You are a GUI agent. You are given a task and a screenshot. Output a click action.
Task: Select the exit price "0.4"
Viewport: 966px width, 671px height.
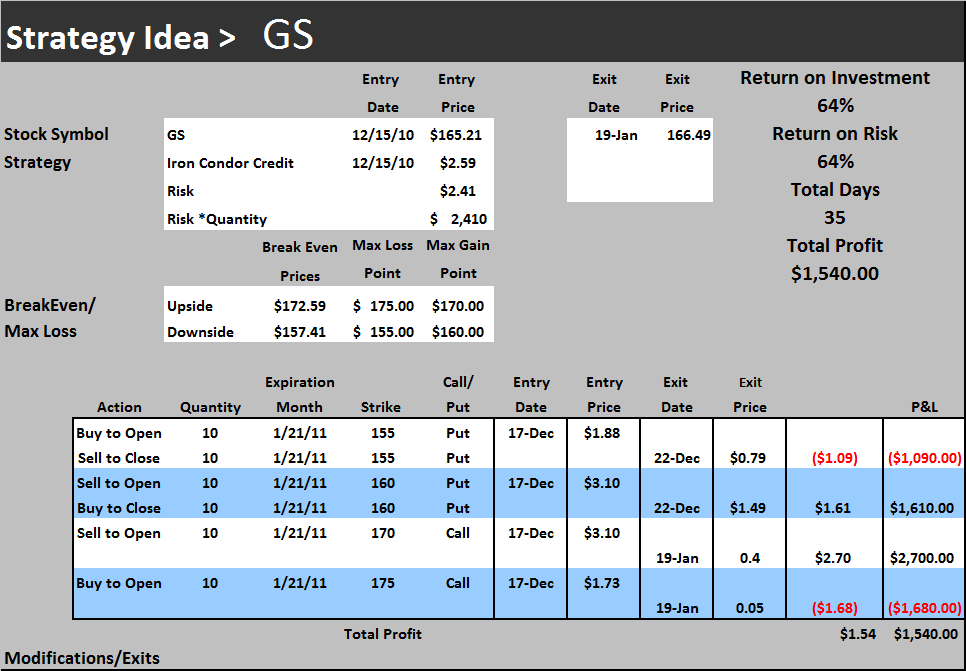tap(750, 558)
